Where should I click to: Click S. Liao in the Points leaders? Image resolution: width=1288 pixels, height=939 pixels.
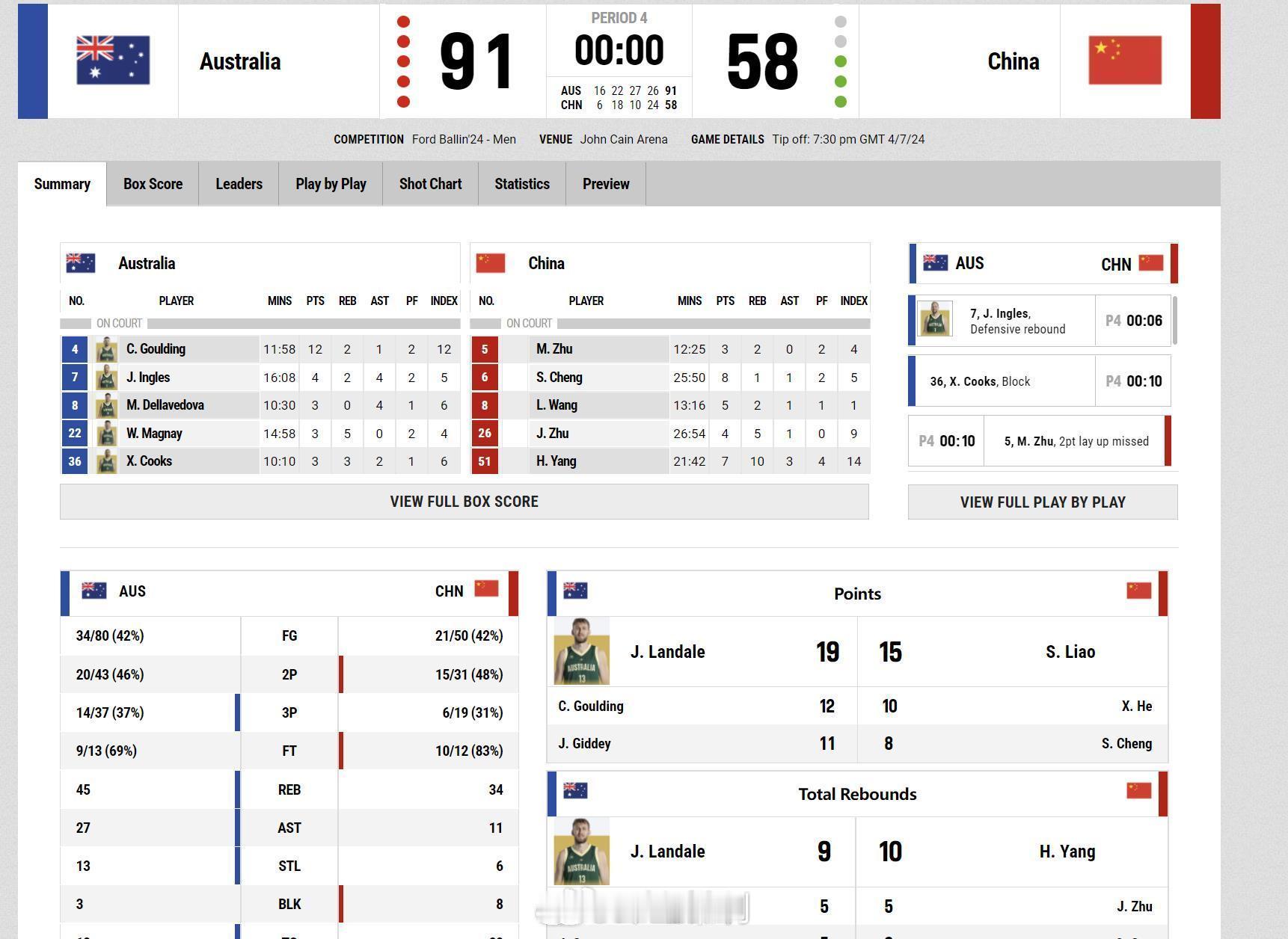[1070, 652]
